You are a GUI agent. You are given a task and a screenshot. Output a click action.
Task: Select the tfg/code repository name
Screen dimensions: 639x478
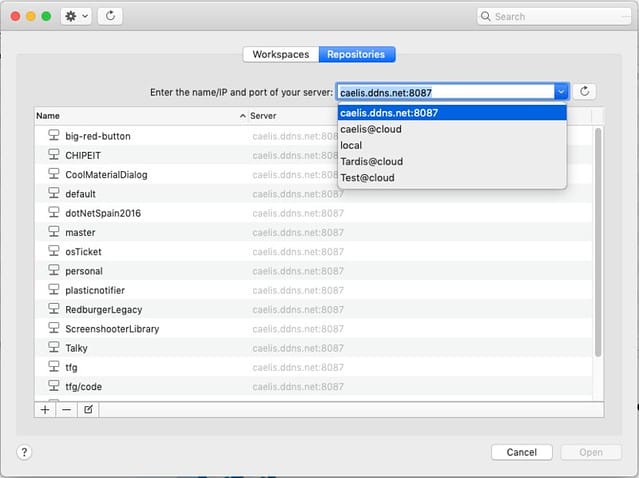coord(84,386)
